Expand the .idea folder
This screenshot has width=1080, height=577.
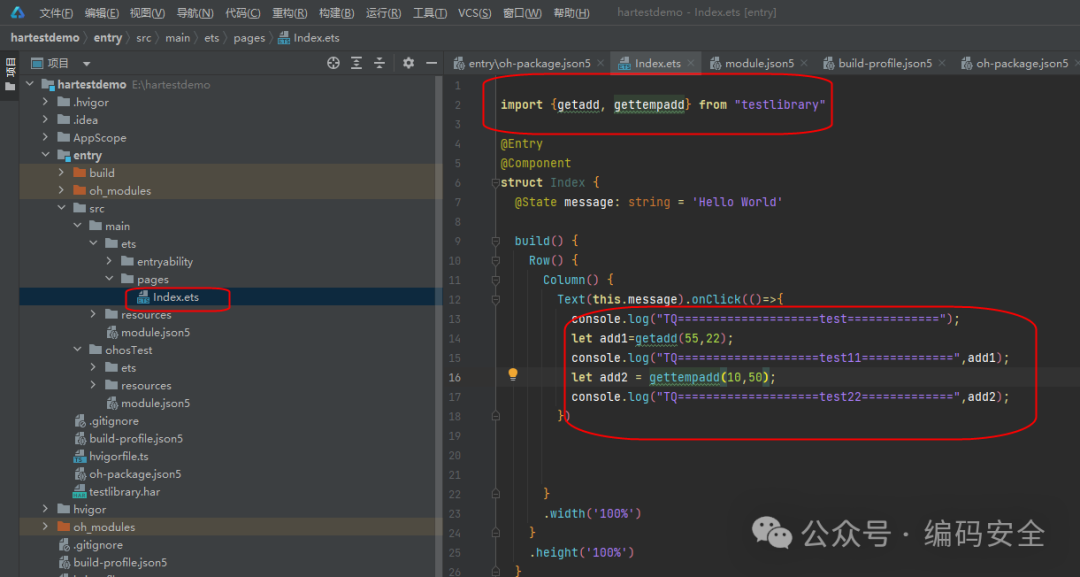(x=45, y=120)
